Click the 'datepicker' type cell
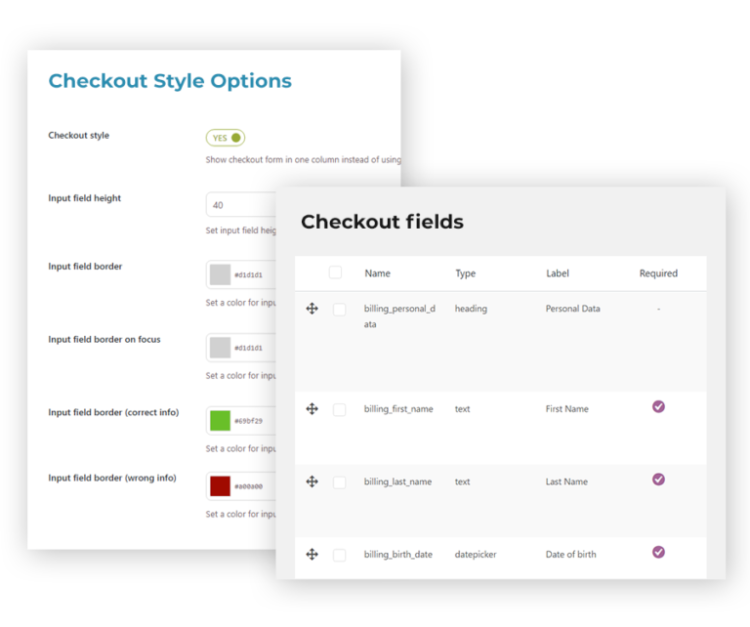The height and width of the screenshot is (627, 750). pos(475,555)
